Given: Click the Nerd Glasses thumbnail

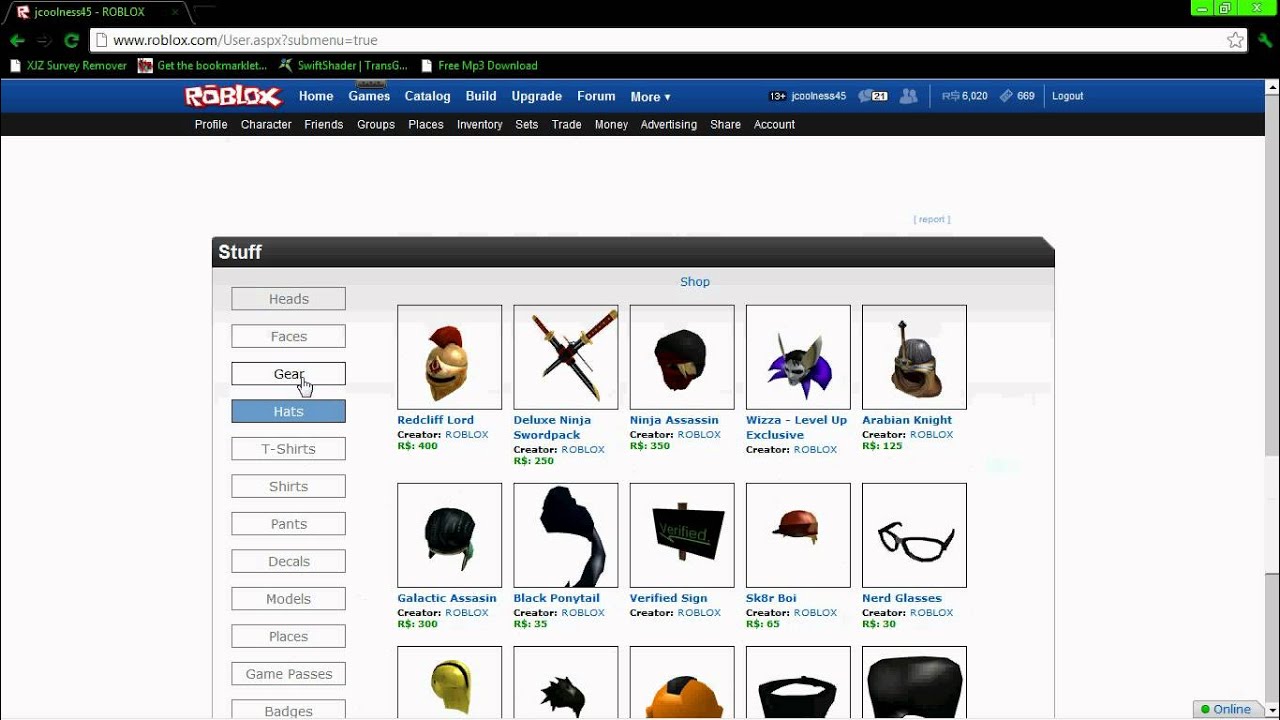Looking at the screenshot, I should click(x=913, y=535).
